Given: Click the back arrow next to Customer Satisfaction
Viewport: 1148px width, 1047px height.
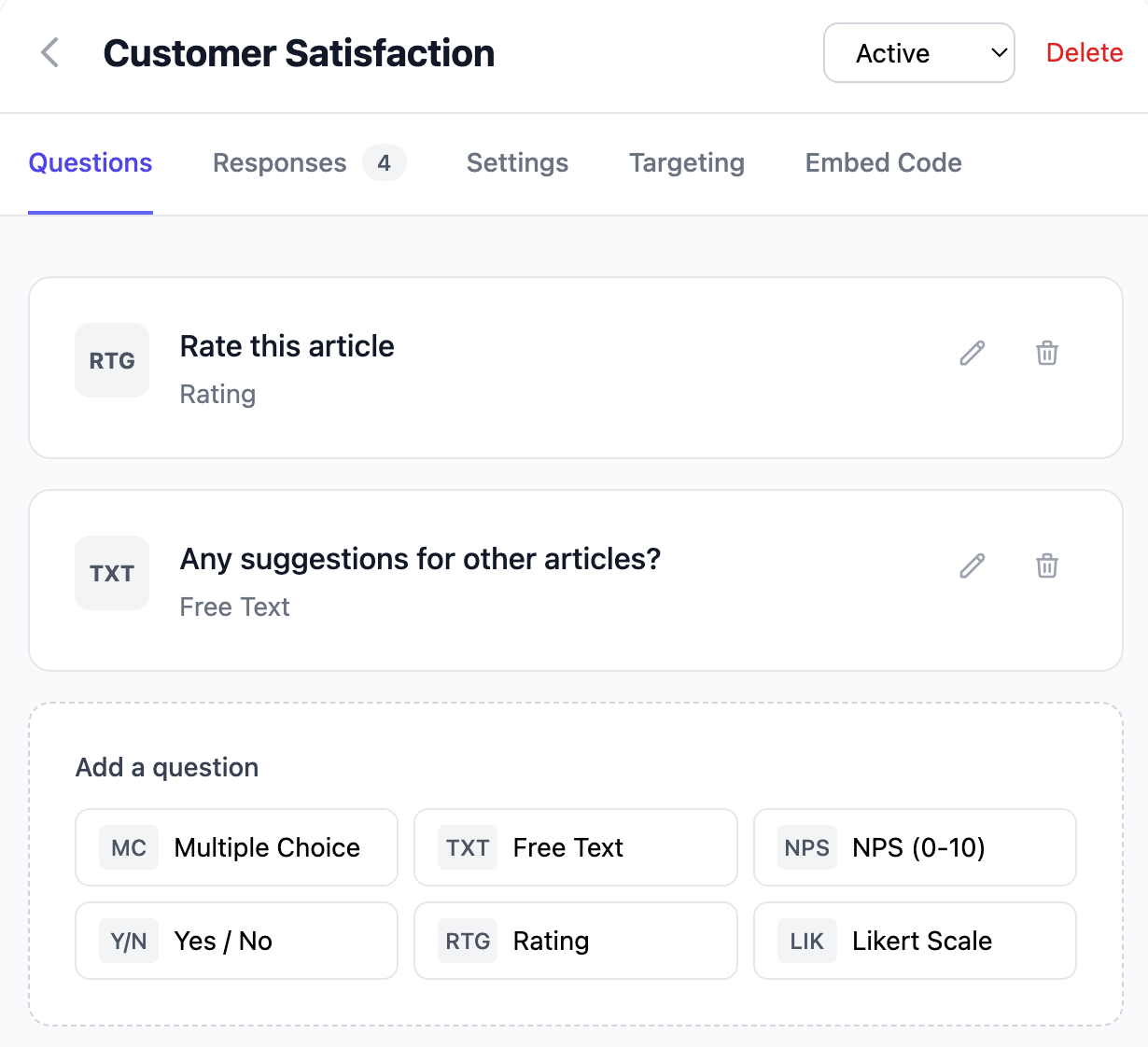Looking at the screenshot, I should point(49,52).
